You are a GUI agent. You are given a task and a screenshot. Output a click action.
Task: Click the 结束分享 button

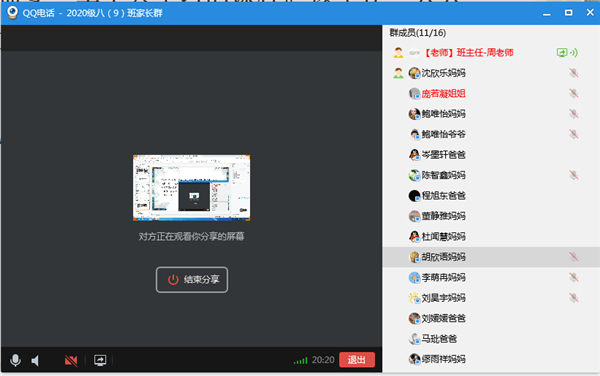pyautogui.click(x=192, y=280)
